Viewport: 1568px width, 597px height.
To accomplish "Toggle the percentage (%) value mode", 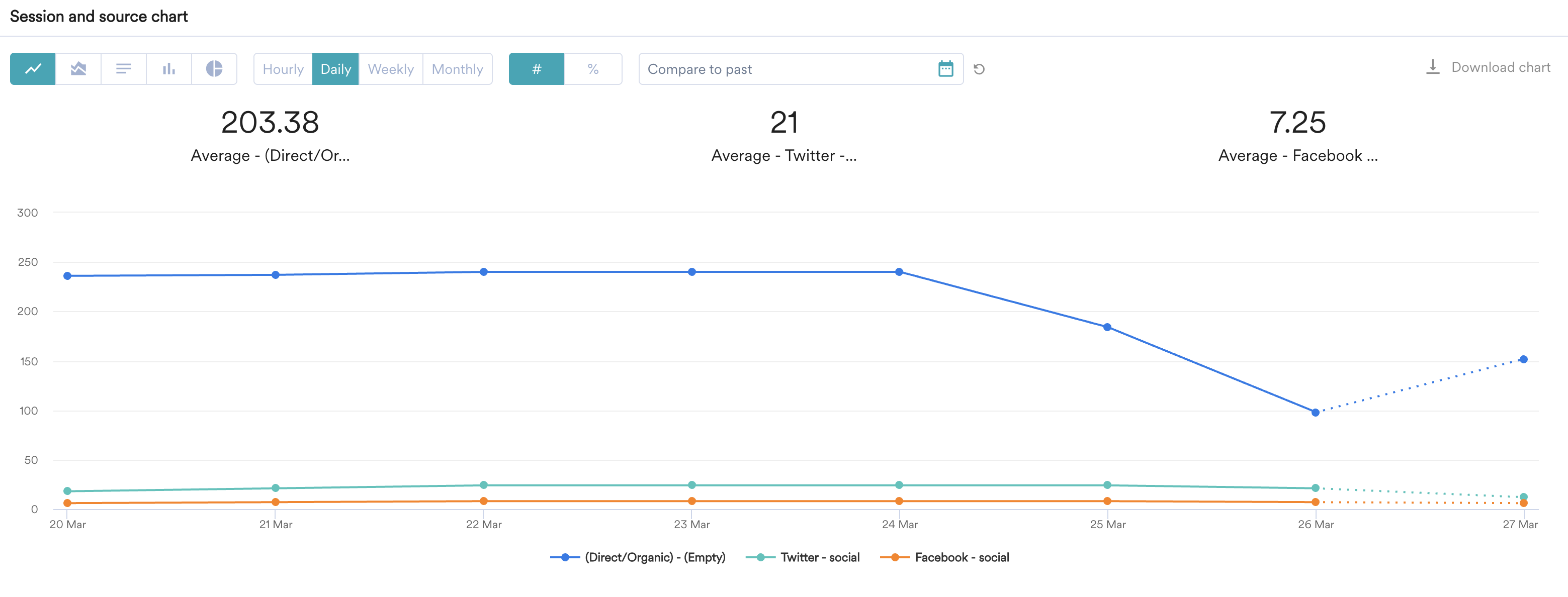I will click(x=593, y=69).
